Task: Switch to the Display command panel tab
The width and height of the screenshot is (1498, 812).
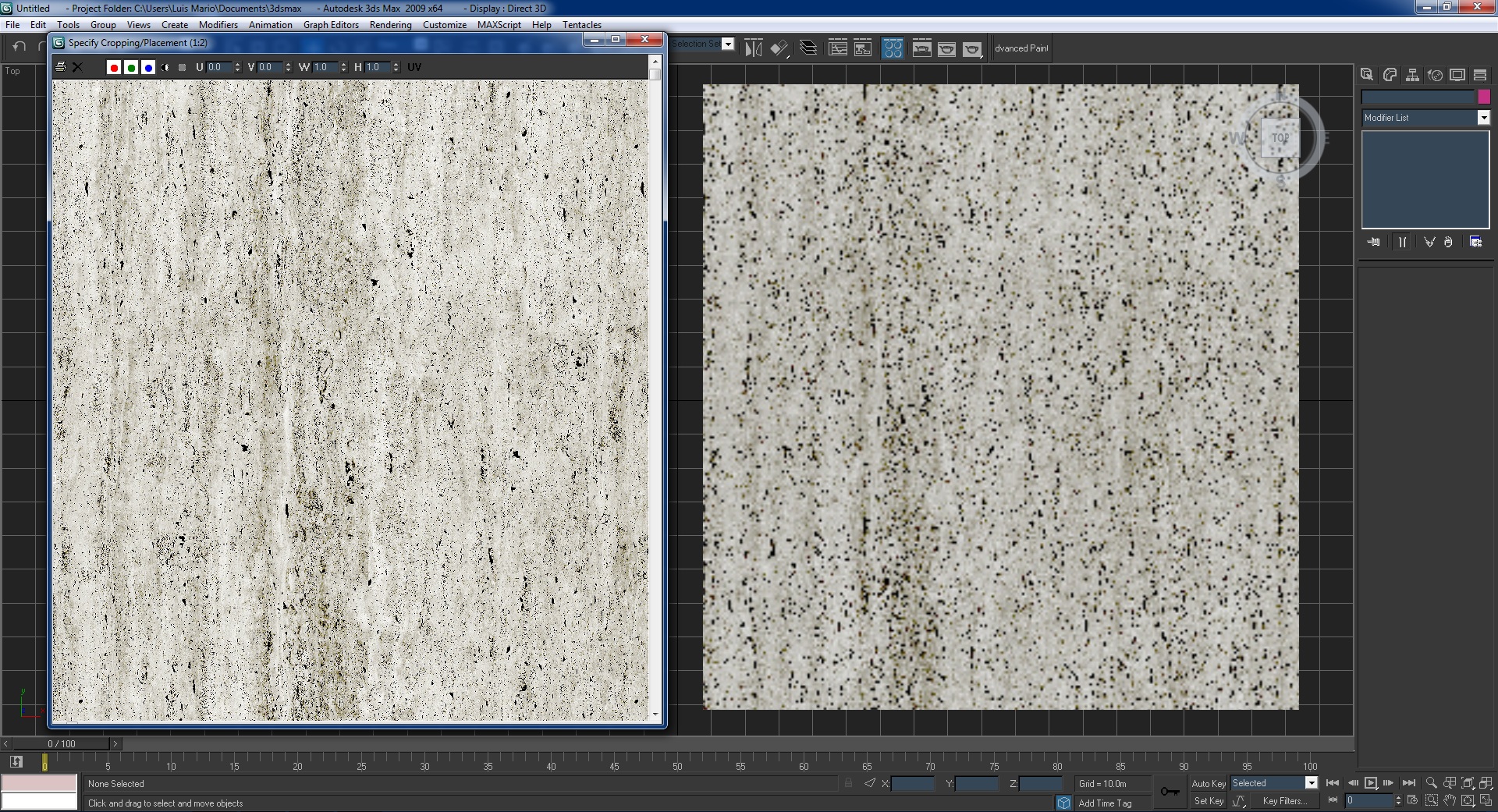Action: pos(1457,75)
